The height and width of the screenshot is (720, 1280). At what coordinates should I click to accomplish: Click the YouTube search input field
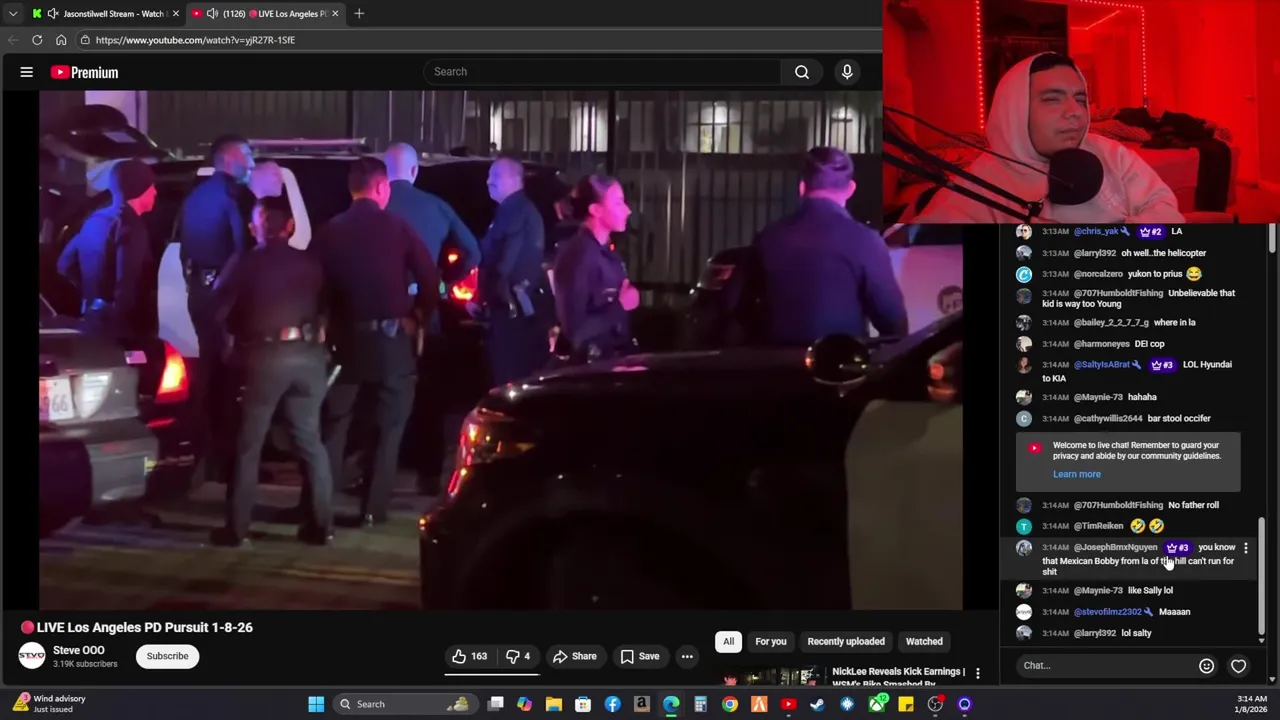click(602, 72)
